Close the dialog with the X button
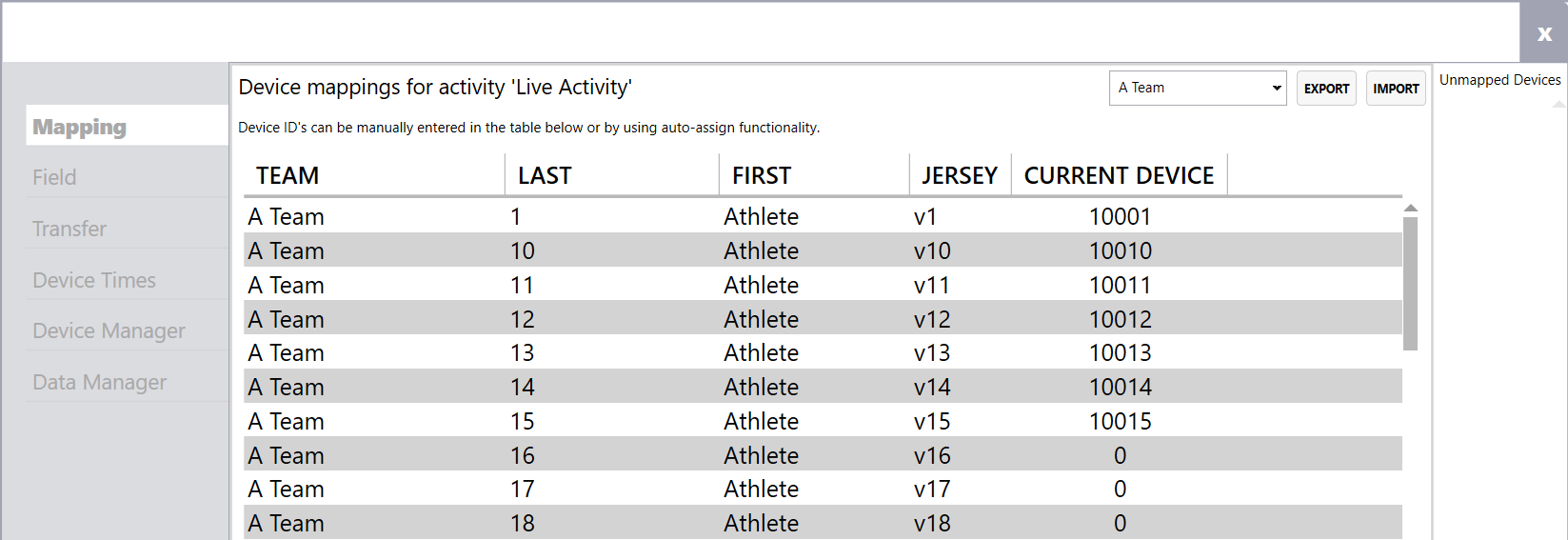The width and height of the screenshot is (1568, 540). click(1543, 32)
